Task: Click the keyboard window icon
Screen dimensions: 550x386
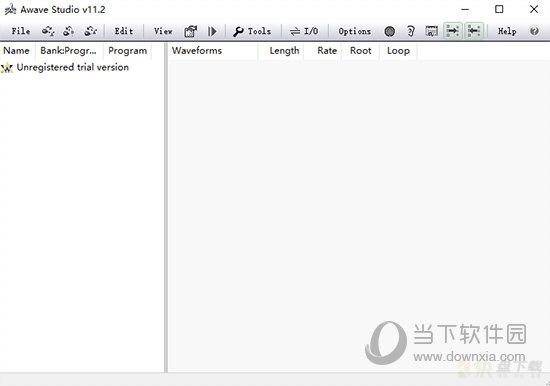Action: coord(431,31)
